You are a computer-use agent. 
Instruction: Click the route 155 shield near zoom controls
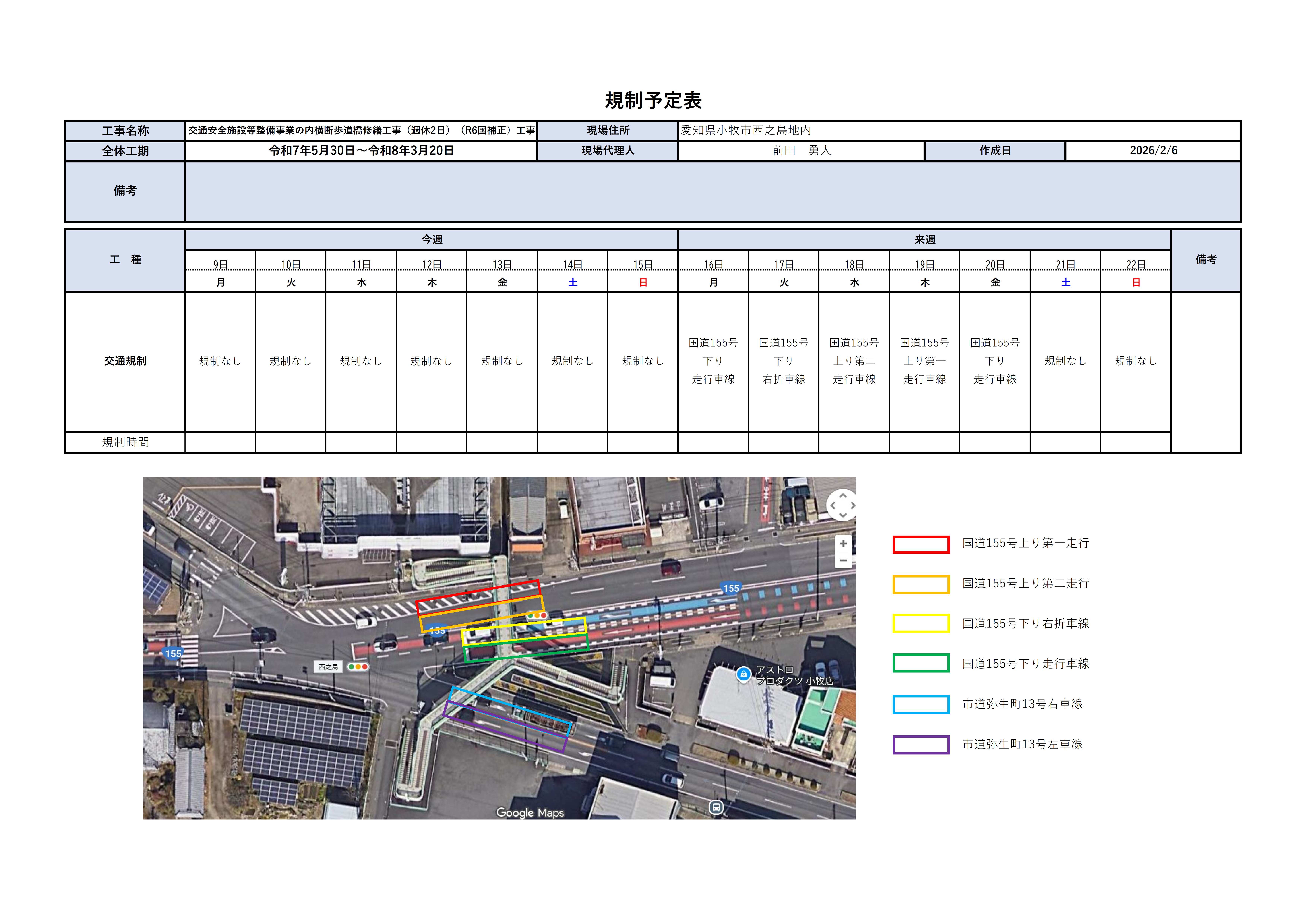tap(731, 588)
